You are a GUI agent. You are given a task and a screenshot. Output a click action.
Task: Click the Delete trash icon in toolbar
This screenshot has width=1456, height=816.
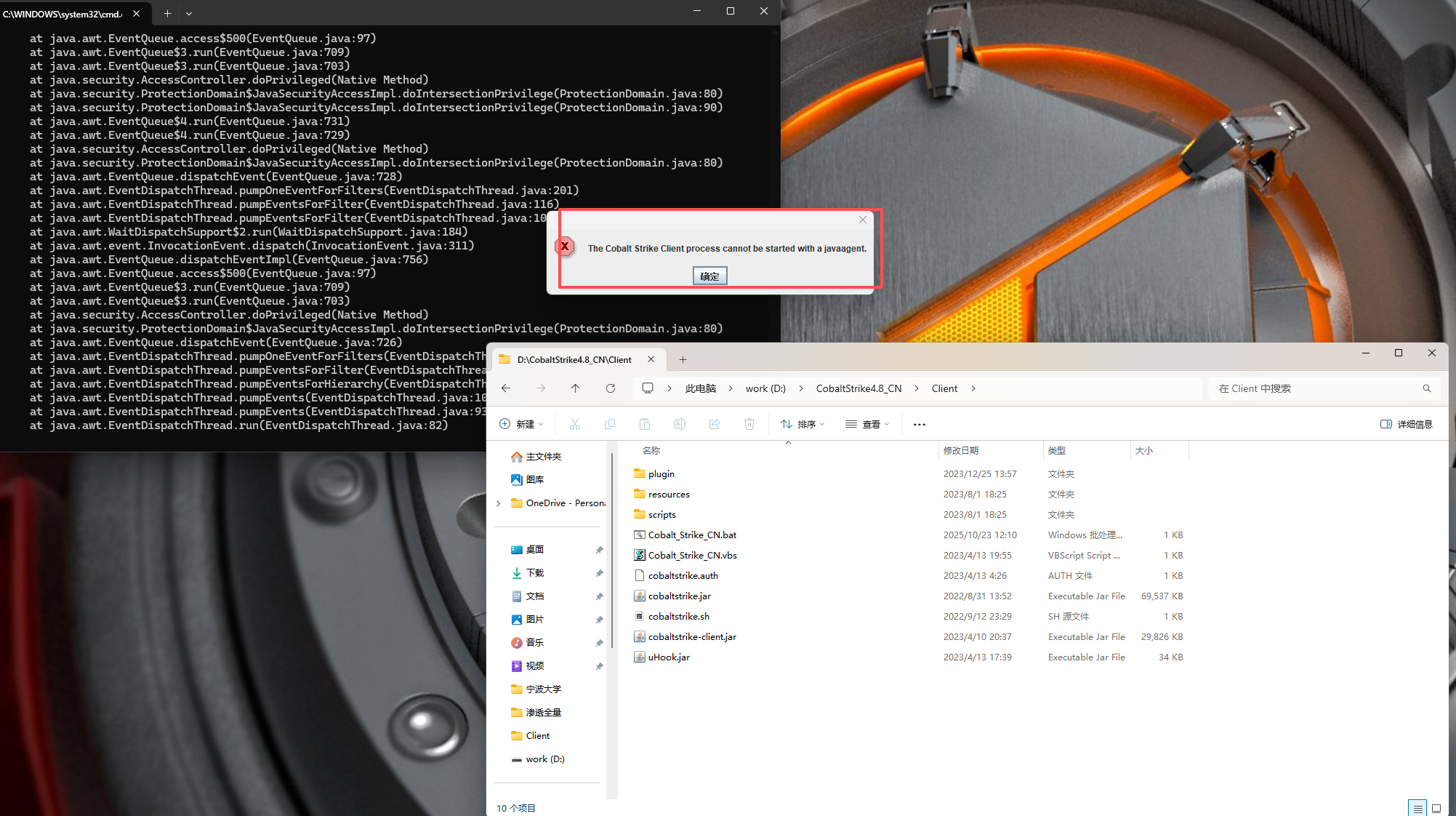coord(749,424)
